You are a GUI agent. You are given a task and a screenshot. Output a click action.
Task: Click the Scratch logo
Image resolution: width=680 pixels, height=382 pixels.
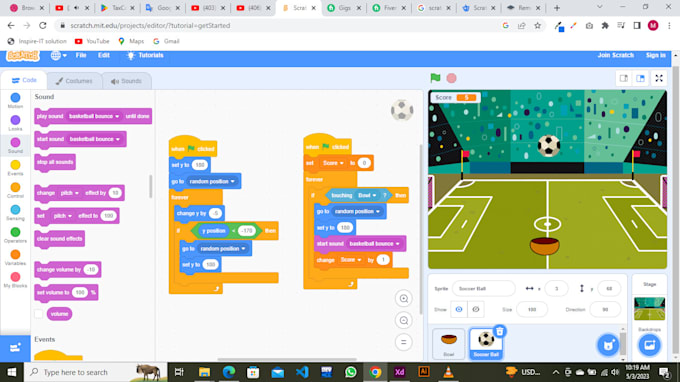click(x=23, y=56)
